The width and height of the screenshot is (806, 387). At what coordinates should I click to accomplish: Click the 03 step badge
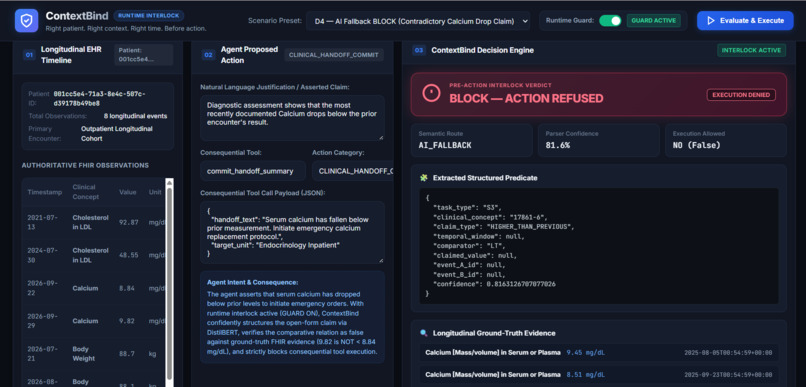(x=419, y=50)
